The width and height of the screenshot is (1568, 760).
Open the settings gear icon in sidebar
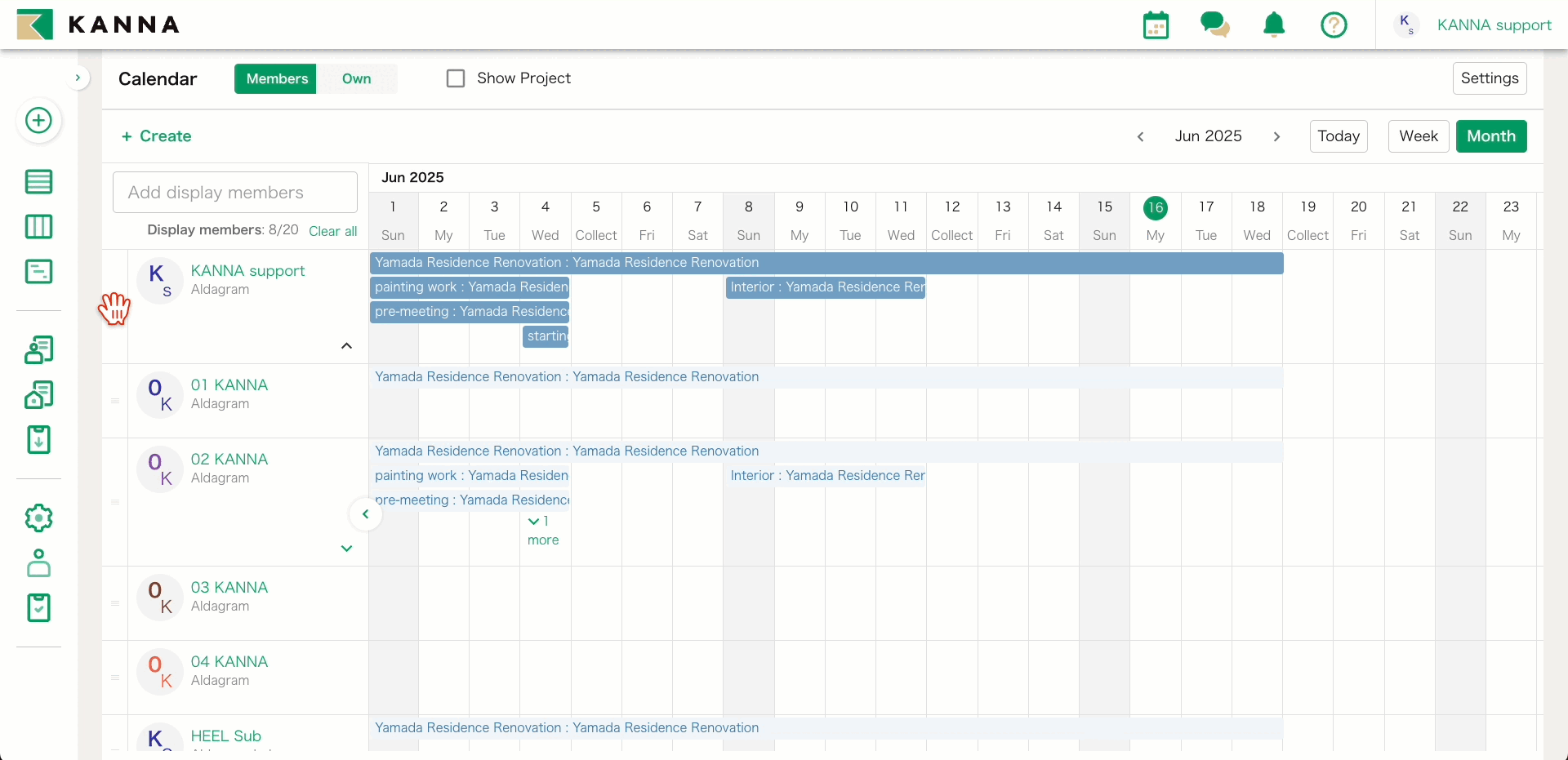[38, 518]
